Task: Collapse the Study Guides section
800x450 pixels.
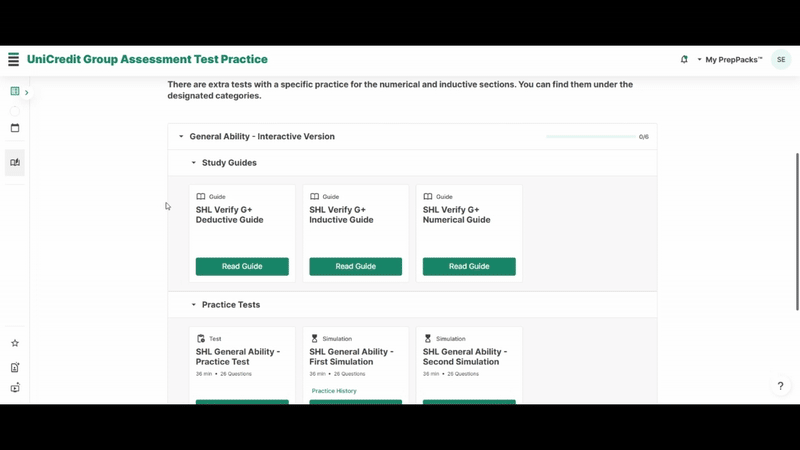Action: click(194, 163)
